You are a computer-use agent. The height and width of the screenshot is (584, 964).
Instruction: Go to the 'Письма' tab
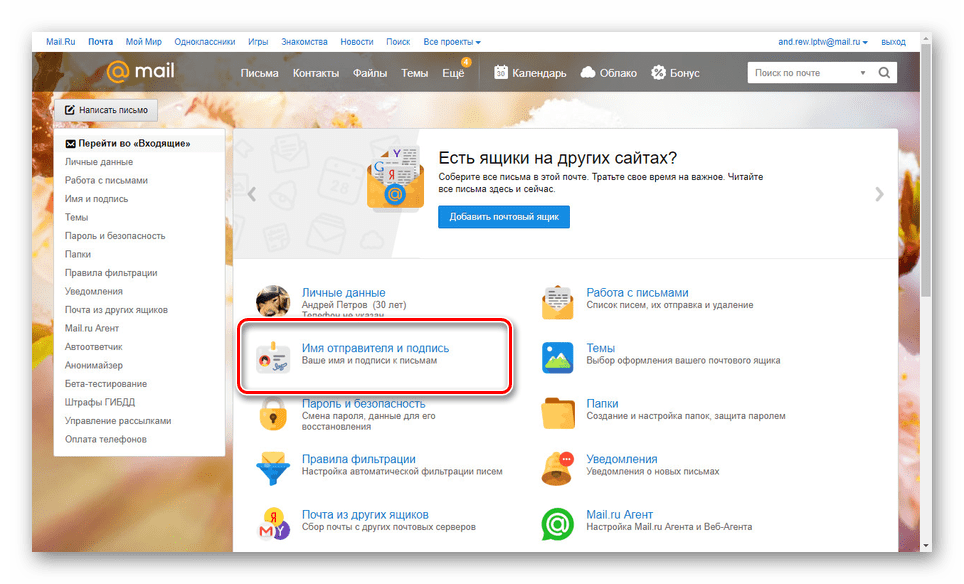259,73
